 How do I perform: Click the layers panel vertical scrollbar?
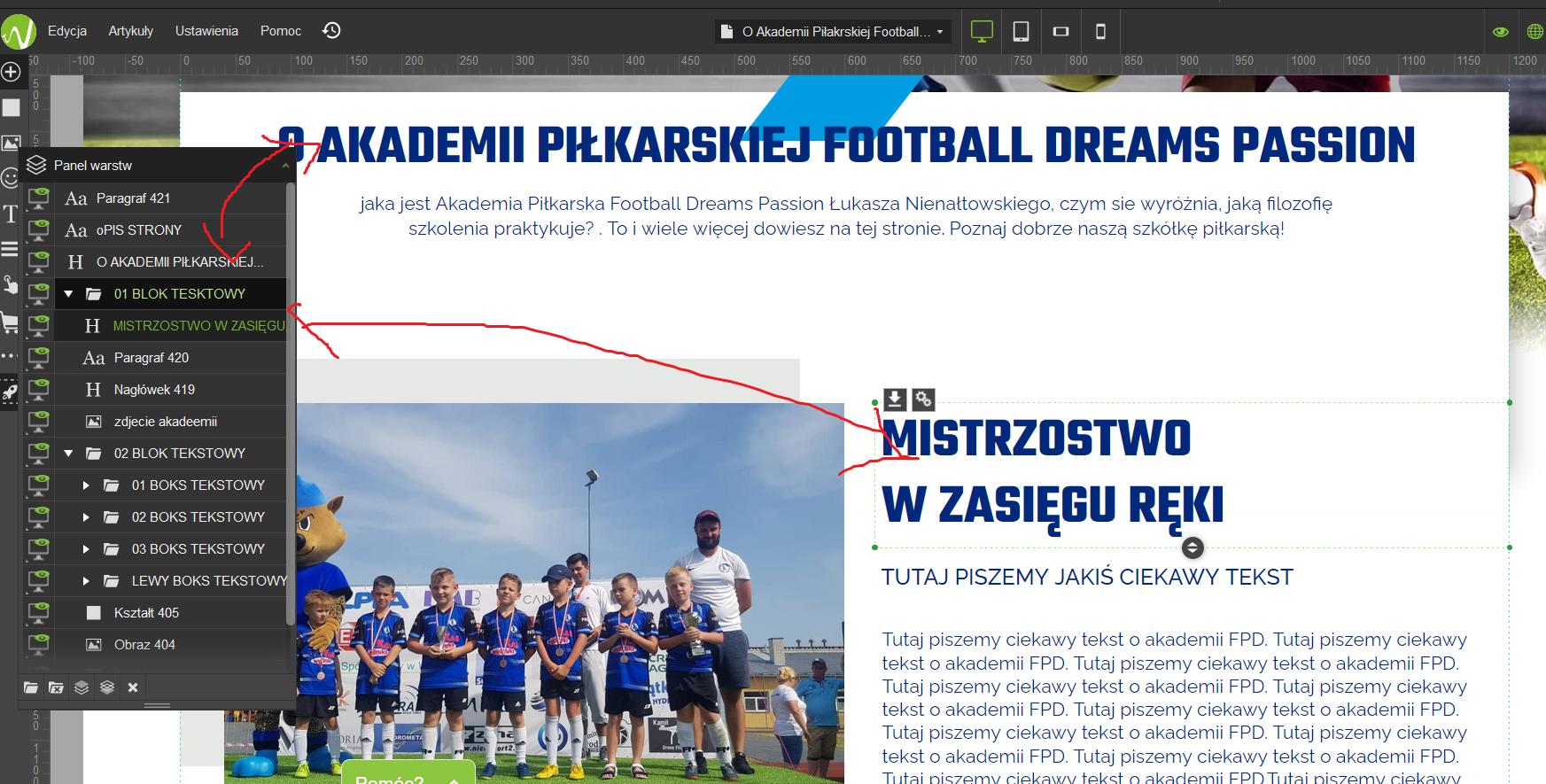[290, 403]
